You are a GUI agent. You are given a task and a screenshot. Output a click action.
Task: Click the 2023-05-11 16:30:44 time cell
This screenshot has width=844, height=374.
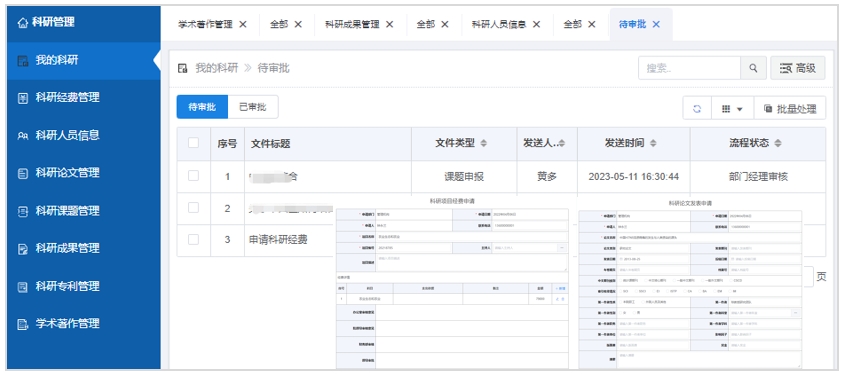tap(634, 177)
